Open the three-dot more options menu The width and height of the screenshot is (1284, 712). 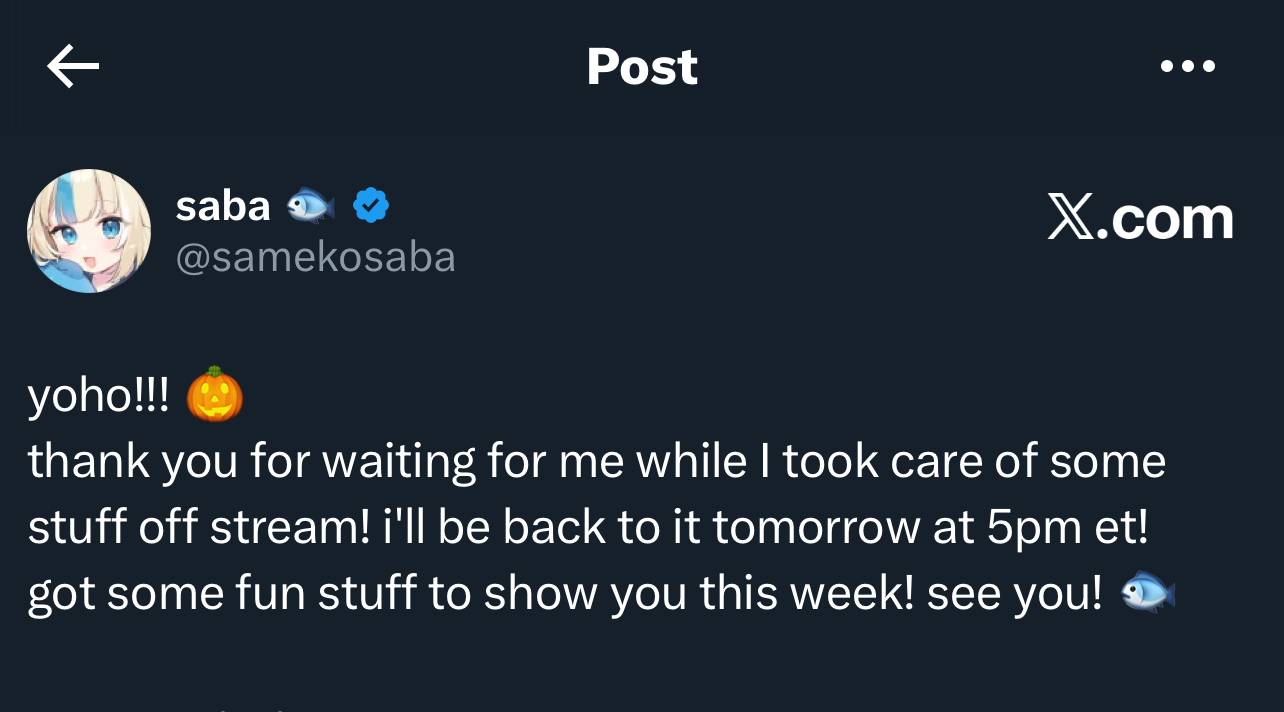[x=1187, y=67]
